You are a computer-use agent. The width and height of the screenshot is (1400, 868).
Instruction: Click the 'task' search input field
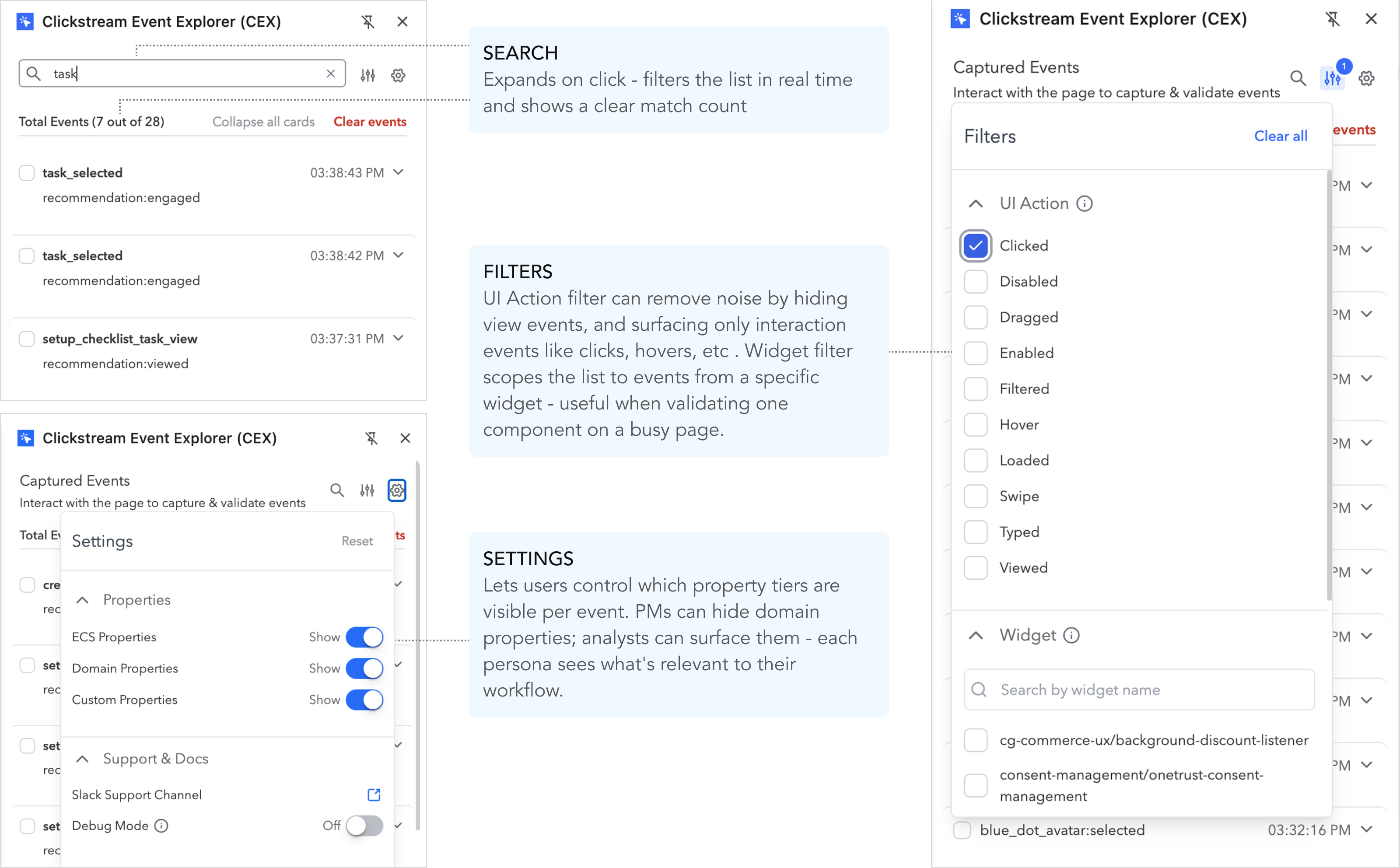(x=182, y=73)
